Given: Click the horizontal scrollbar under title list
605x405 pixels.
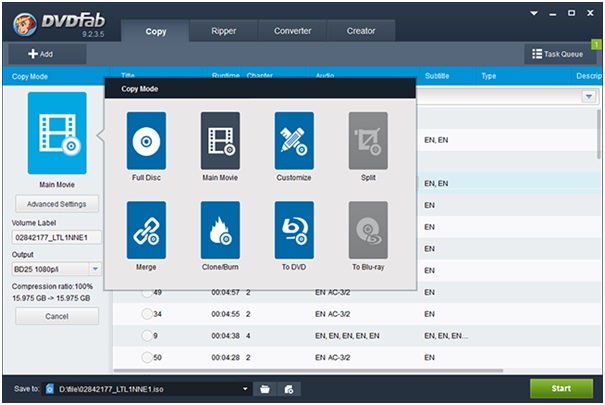Looking at the screenshot, I should (x=309, y=371).
